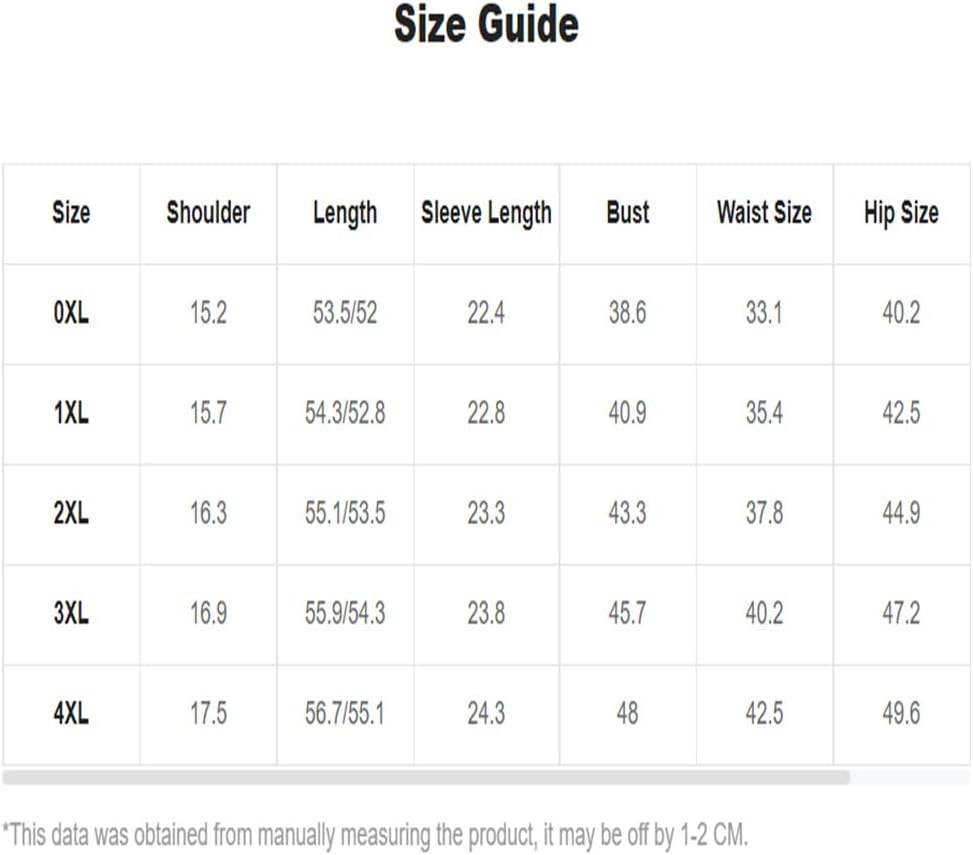Click the Hip Size column header
This screenshot has width=973, height=855.
coord(901,213)
